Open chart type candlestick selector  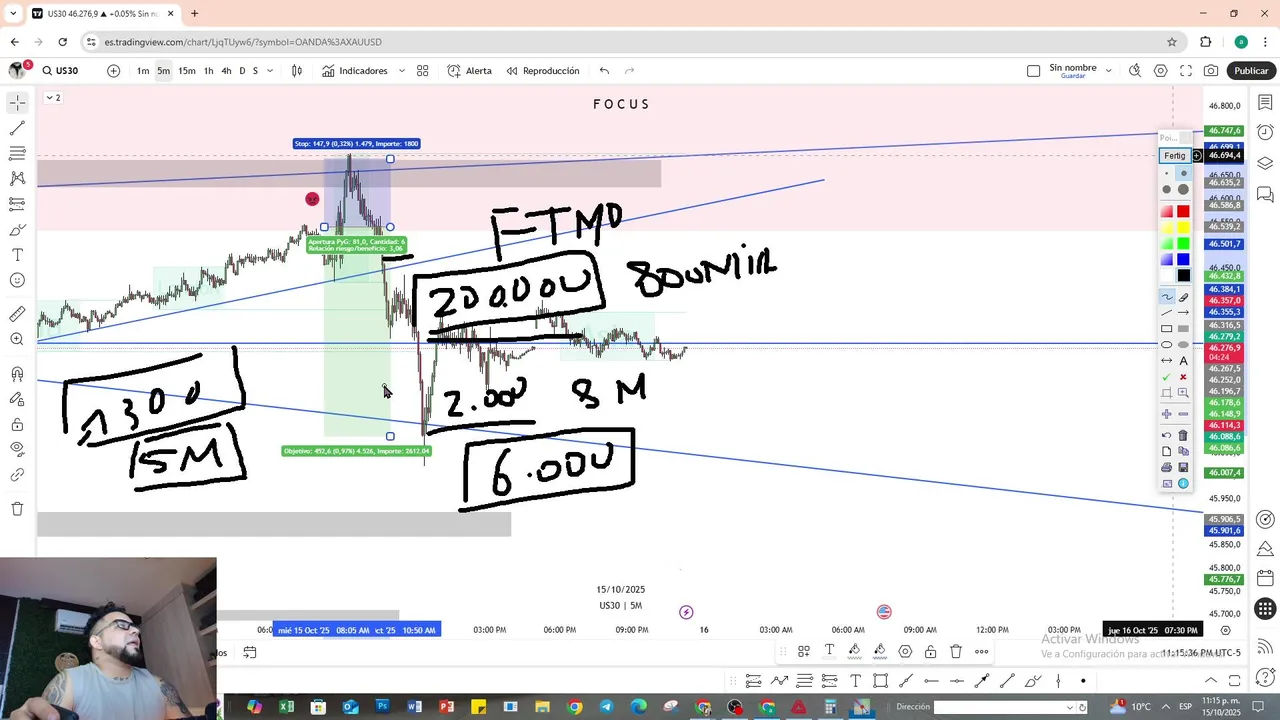point(297,71)
